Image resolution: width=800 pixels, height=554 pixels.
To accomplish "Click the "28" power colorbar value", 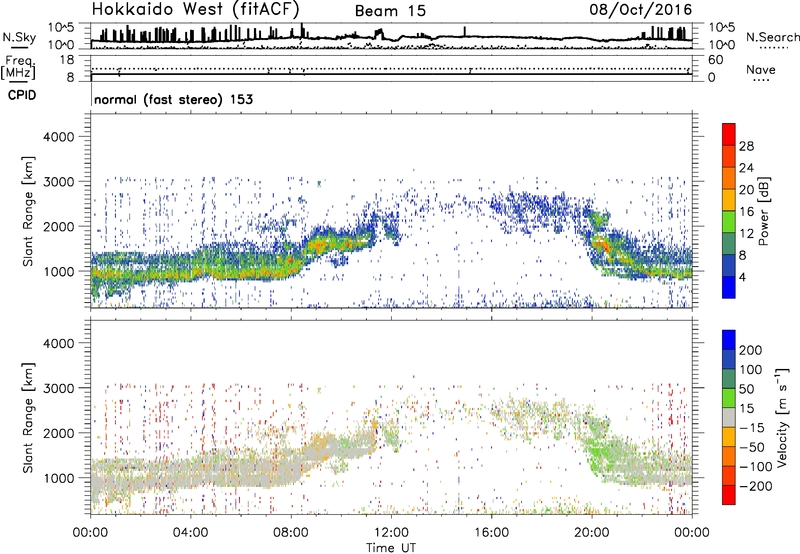I will click(746, 146).
